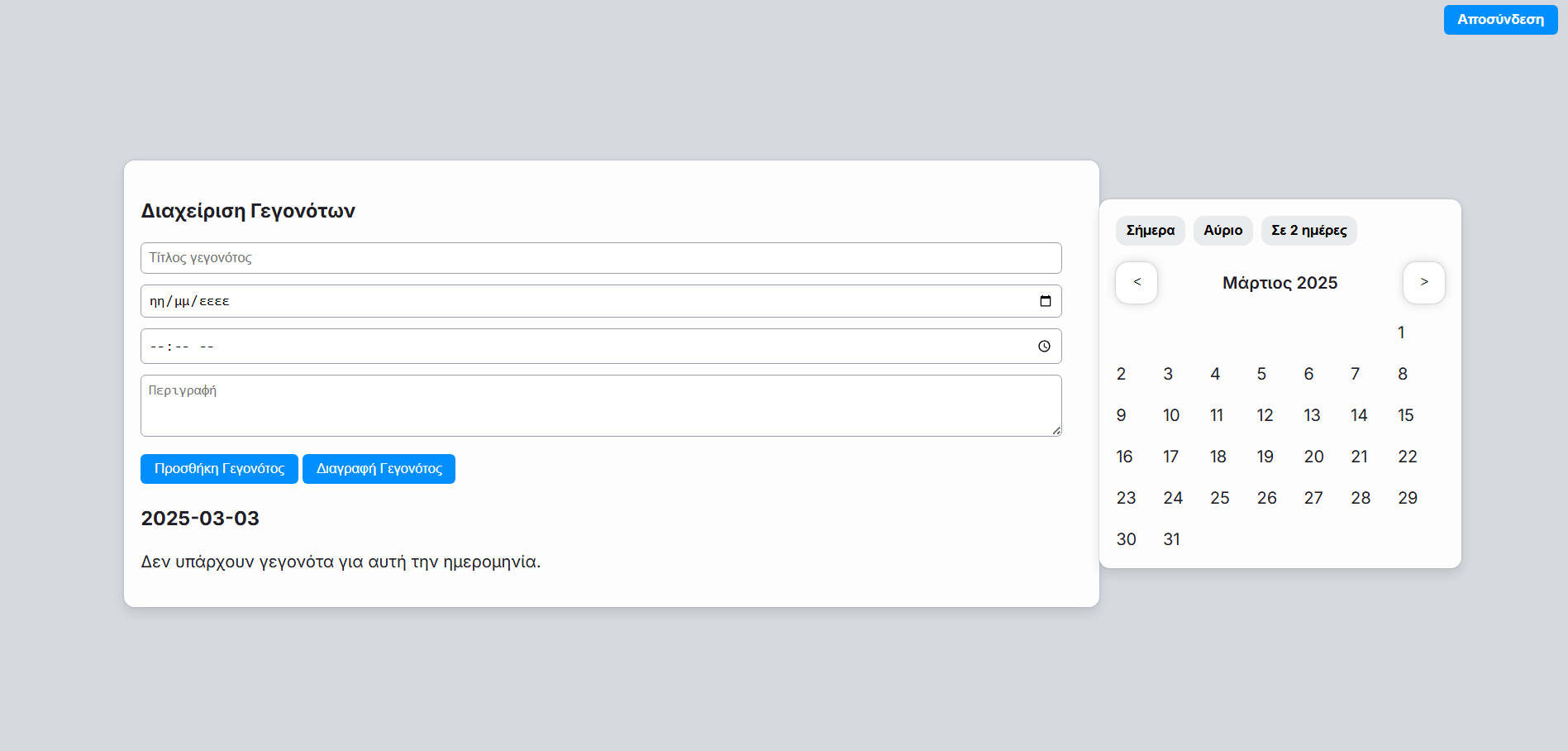The width and height of the screenshot is (1568, 751).
Task: Click the Αποσύνδεση logout button
Action: [1500, 20]
